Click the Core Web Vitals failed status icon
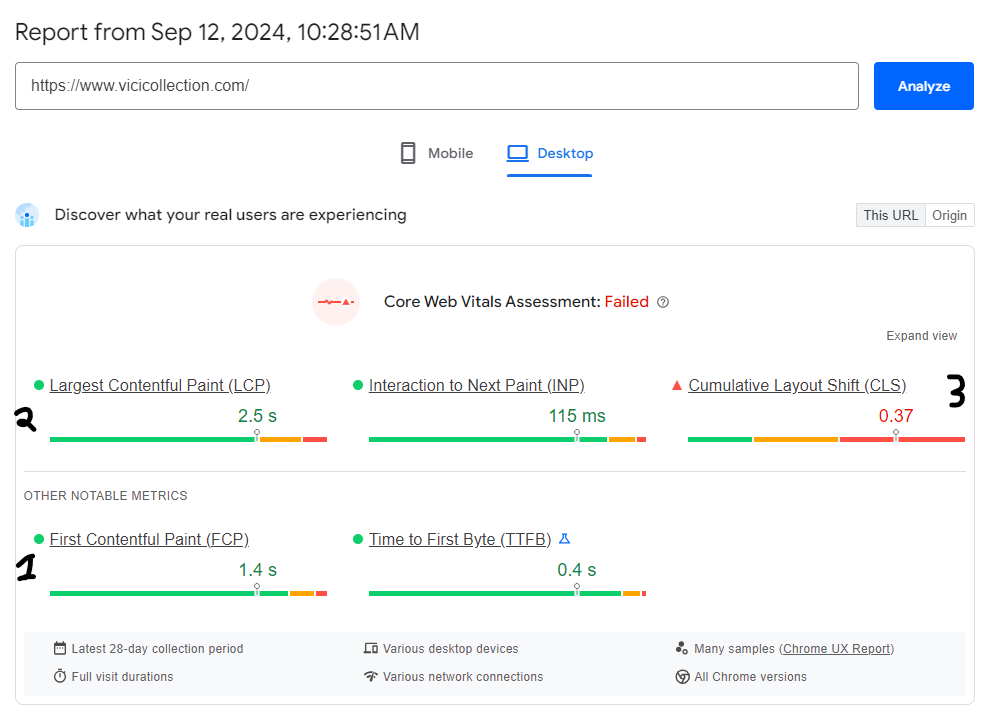The height and width of the screenshot is (717, 994). click(336, 302)
